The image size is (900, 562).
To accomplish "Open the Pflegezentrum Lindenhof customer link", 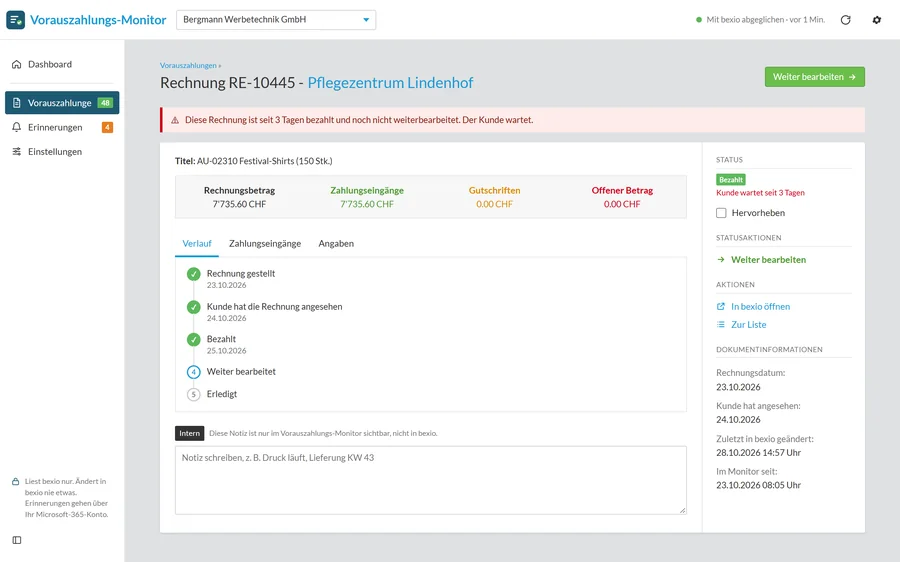I will [390, 83].
